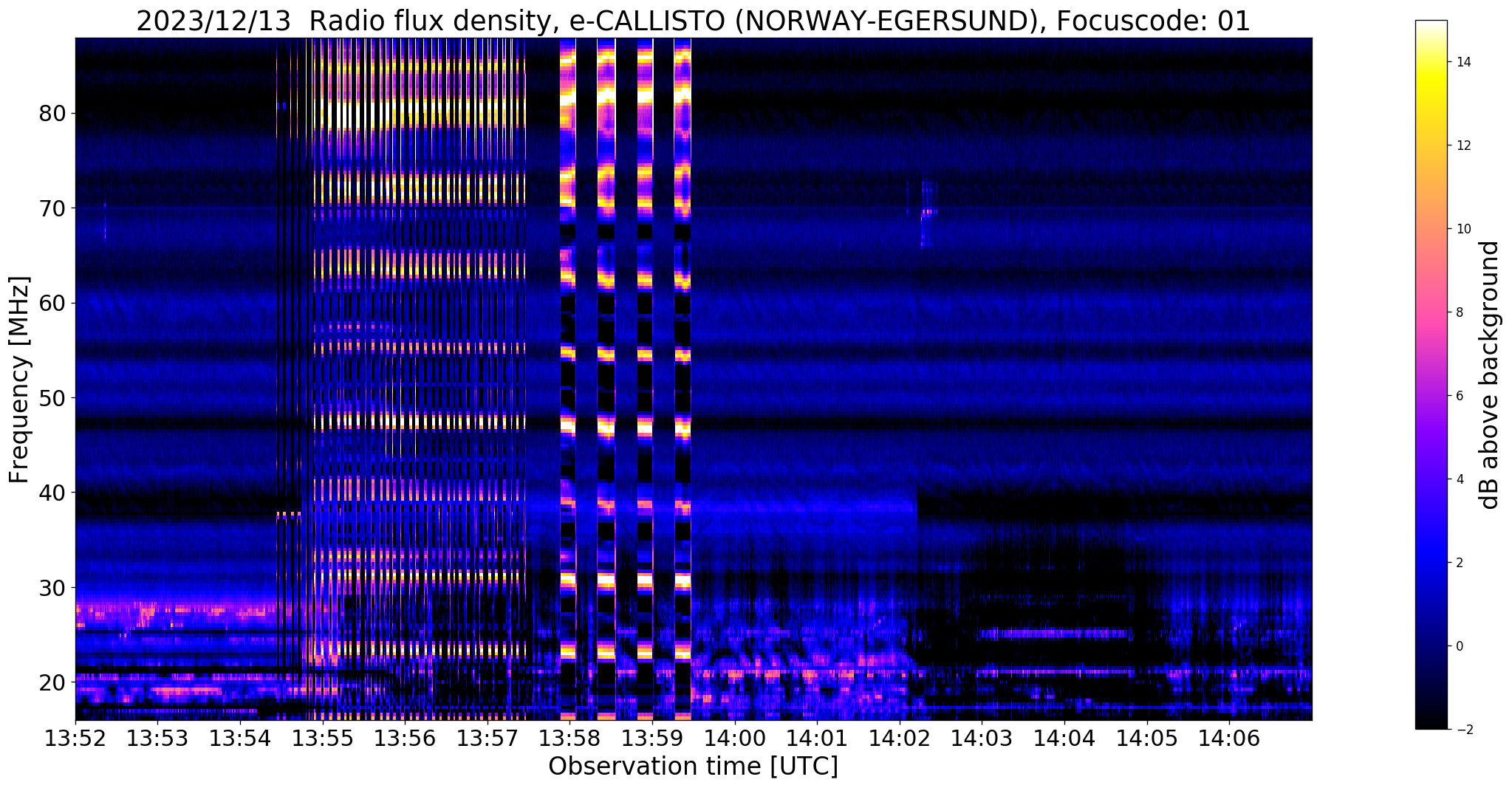Click the 80 MHz frequency tick label

click(x=52, y=114)
